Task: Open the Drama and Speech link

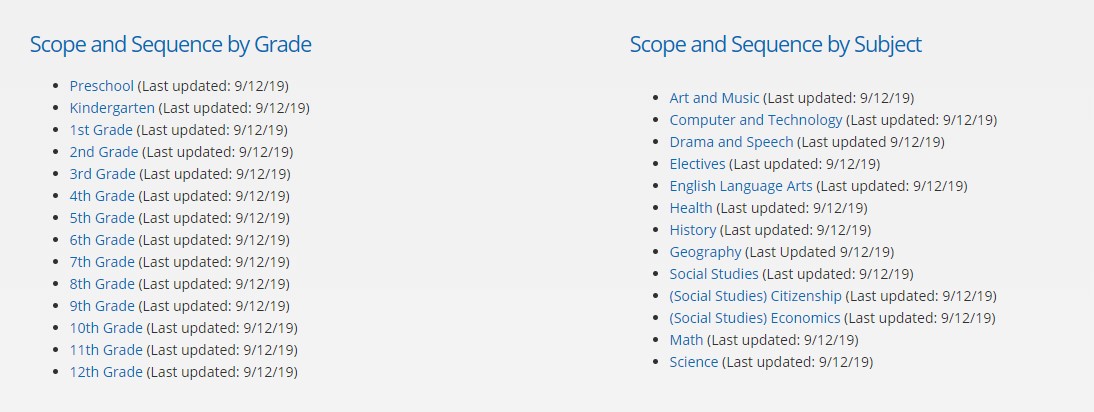Action: click(731, 142)
